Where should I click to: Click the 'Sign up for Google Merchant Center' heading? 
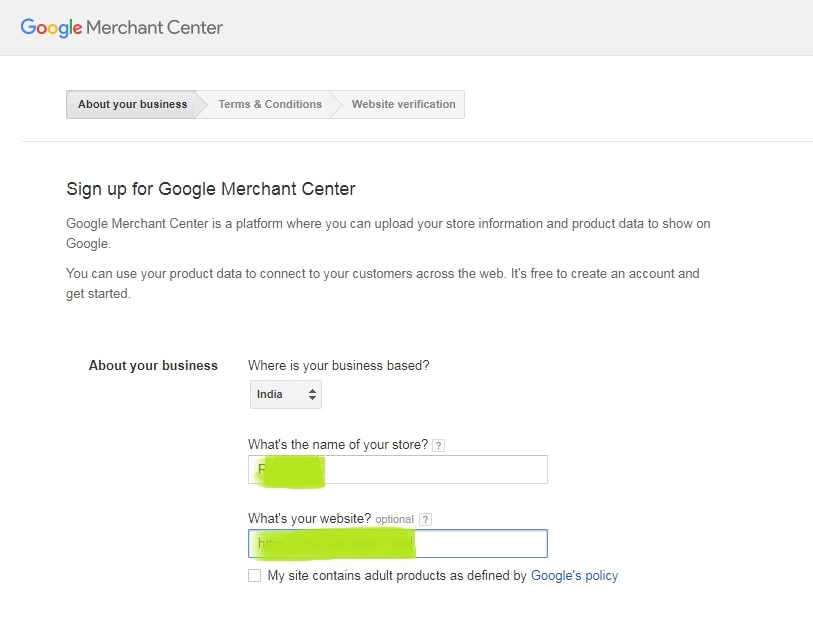pos(211,189)
